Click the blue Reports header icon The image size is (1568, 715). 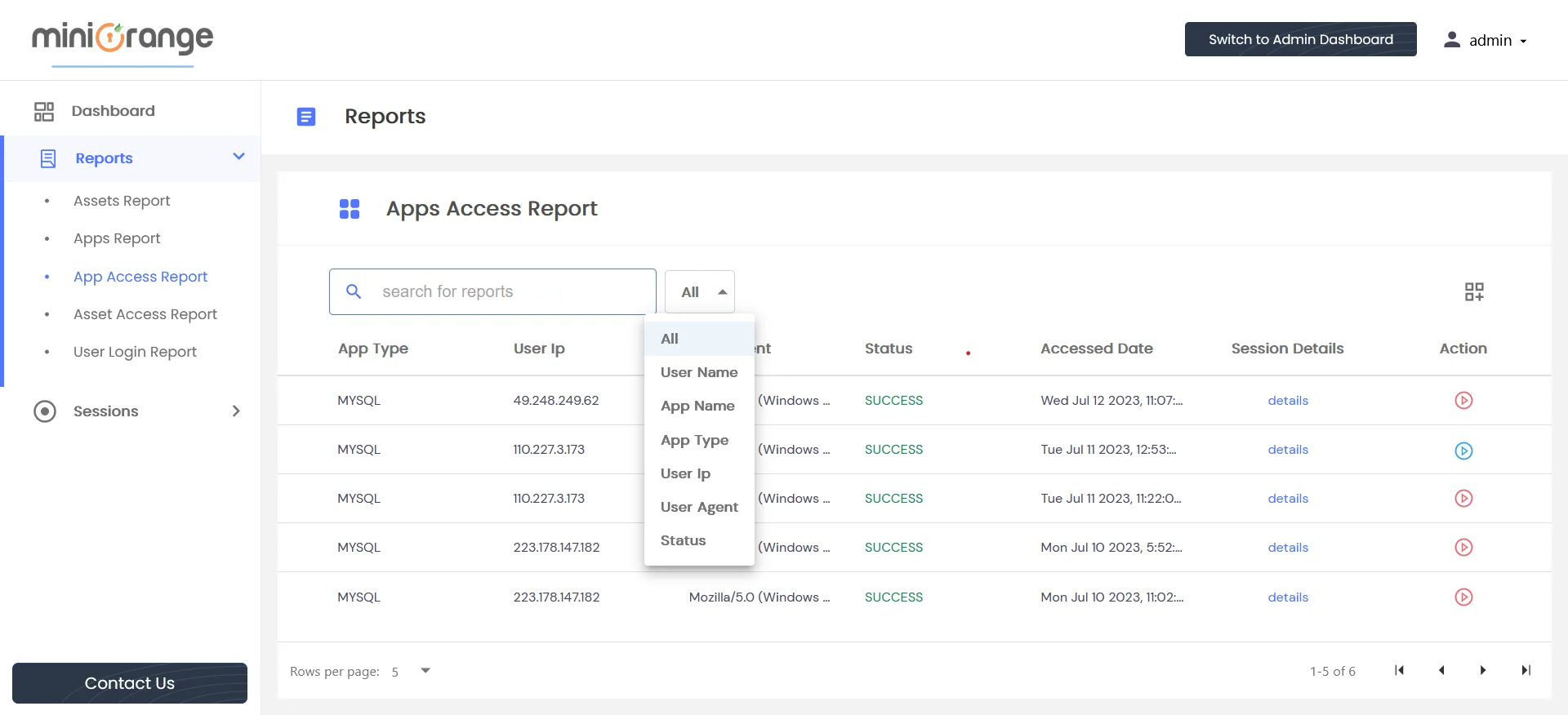306,117
